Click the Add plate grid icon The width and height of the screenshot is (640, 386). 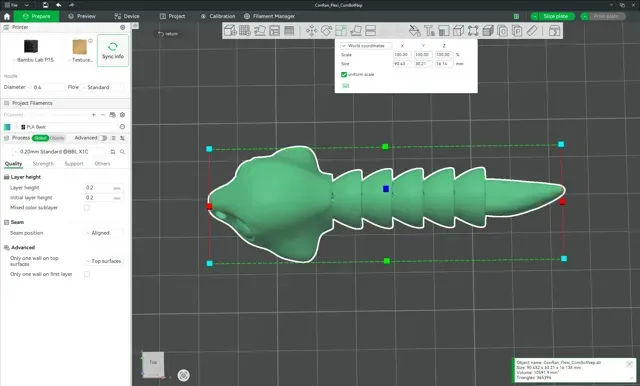point(245,31)
